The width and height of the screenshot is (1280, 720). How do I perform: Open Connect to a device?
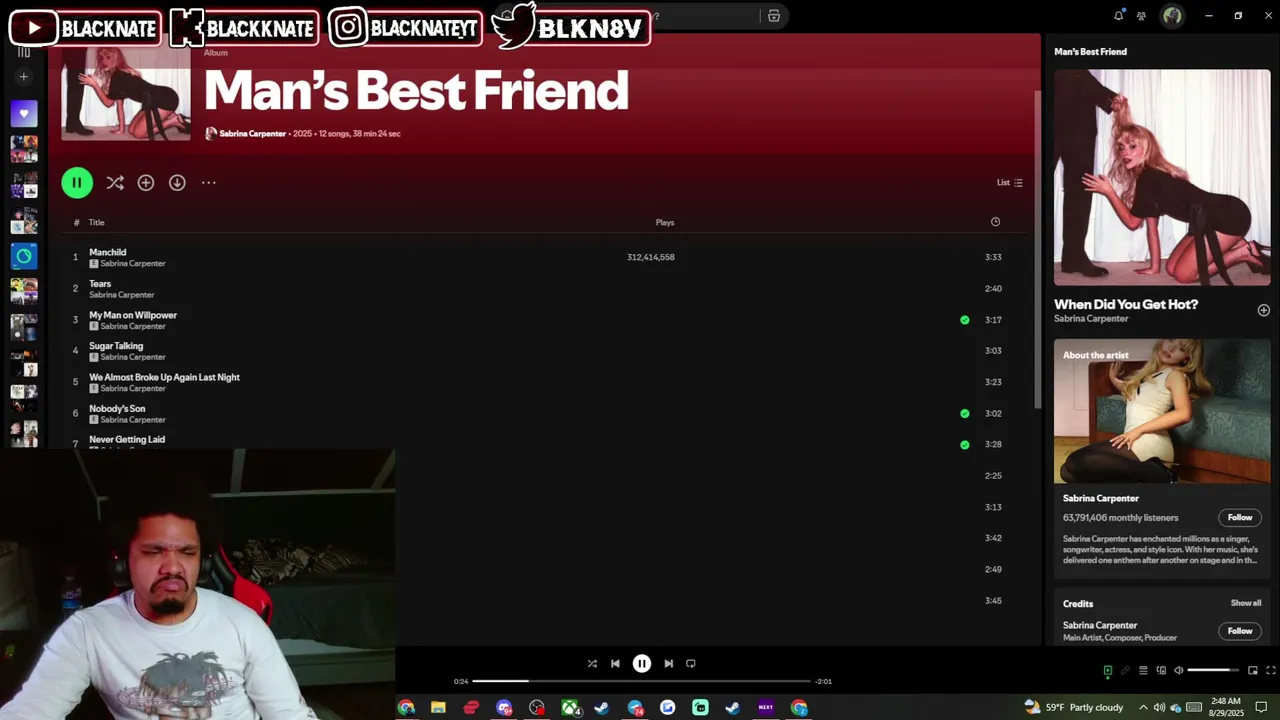[1161, 671]
